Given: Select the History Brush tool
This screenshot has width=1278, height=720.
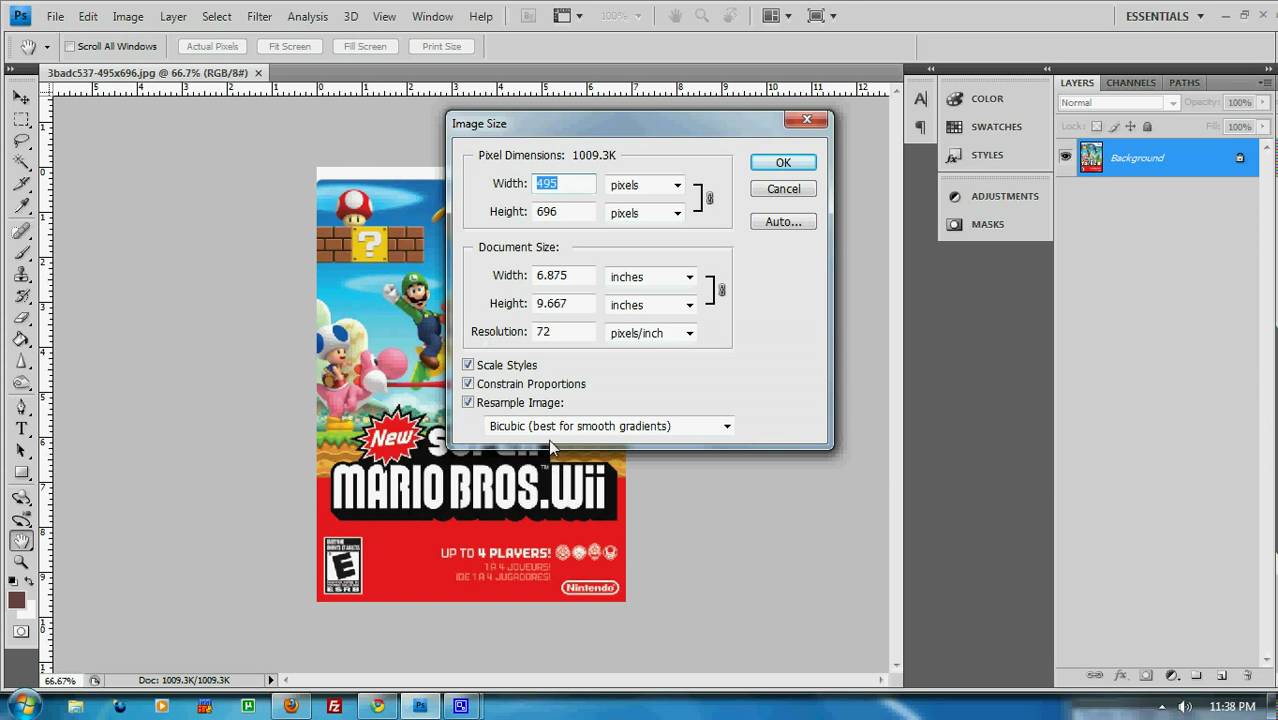Looking at the screenshot, I should click(21, 297).
